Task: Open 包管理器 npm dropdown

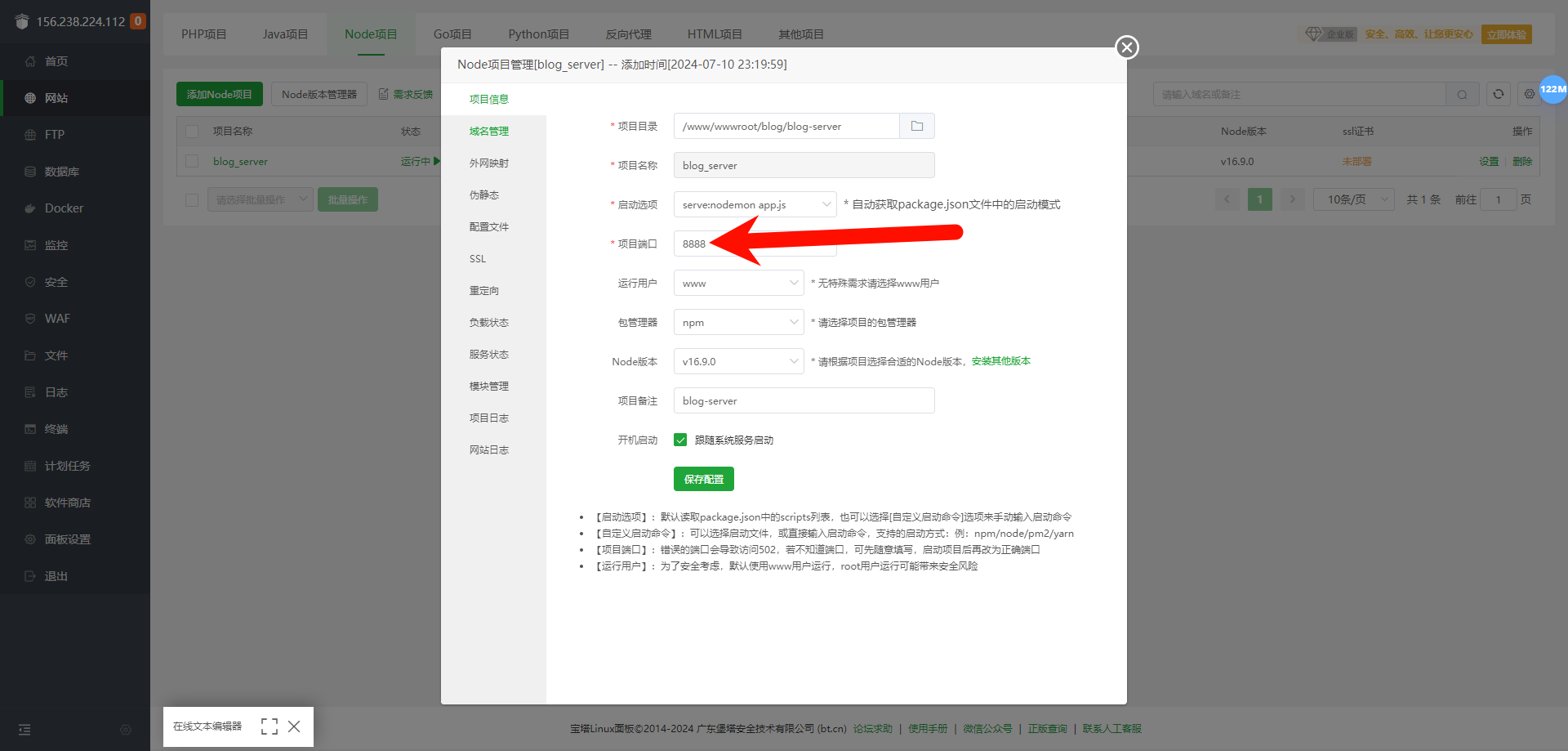Action: coord(739,322)
